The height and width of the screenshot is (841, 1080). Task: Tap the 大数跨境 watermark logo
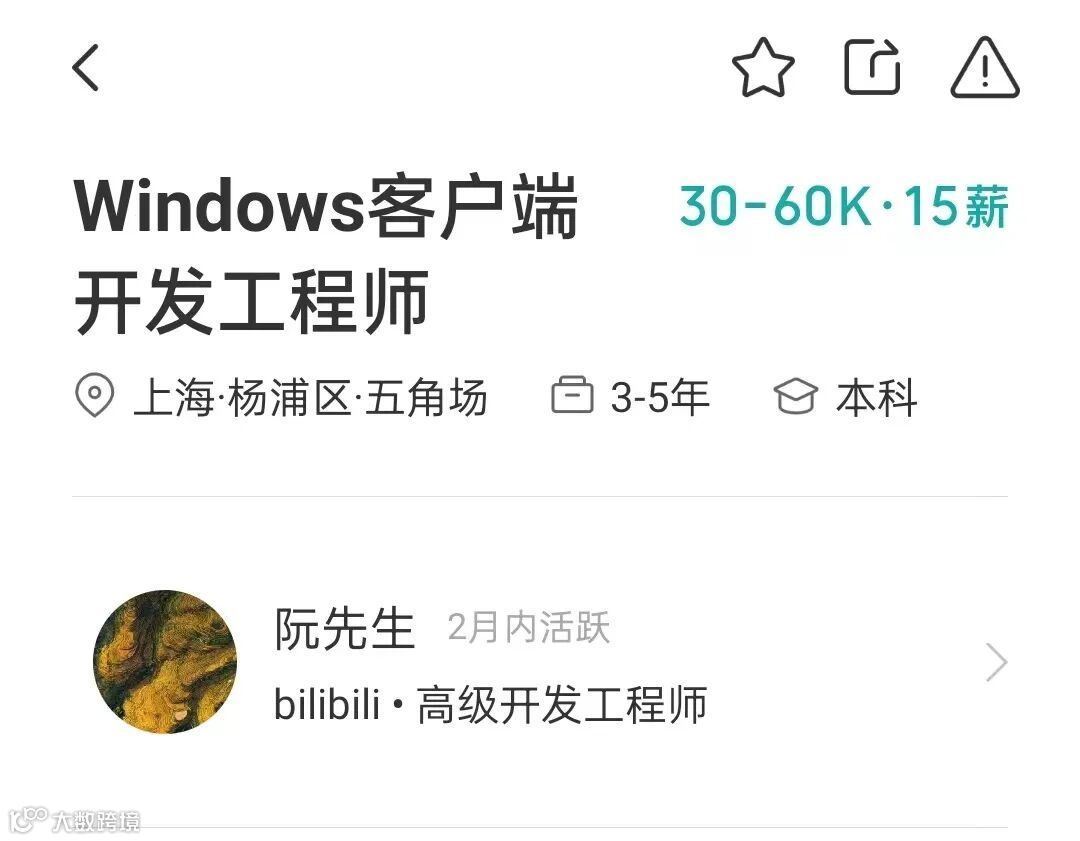(x=76, y=820)
